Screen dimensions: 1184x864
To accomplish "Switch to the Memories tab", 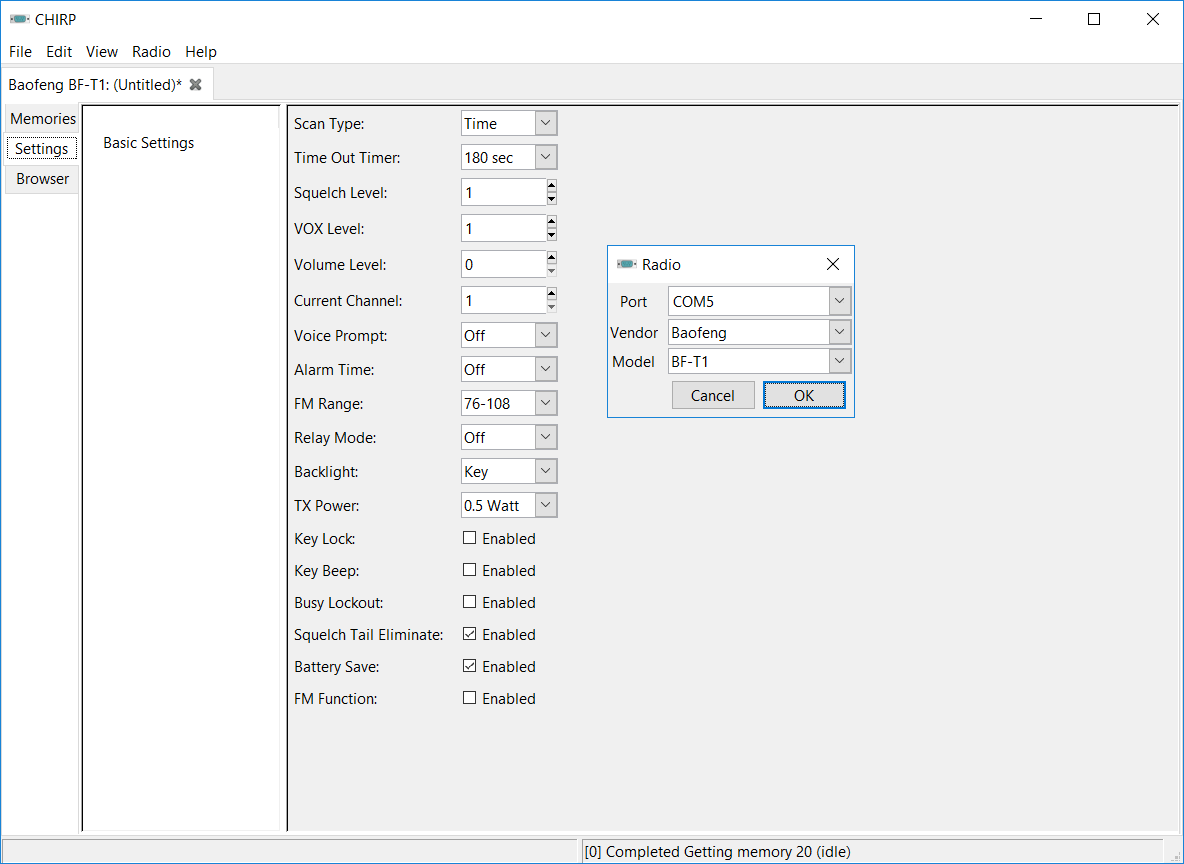I will tap(42, 119).
